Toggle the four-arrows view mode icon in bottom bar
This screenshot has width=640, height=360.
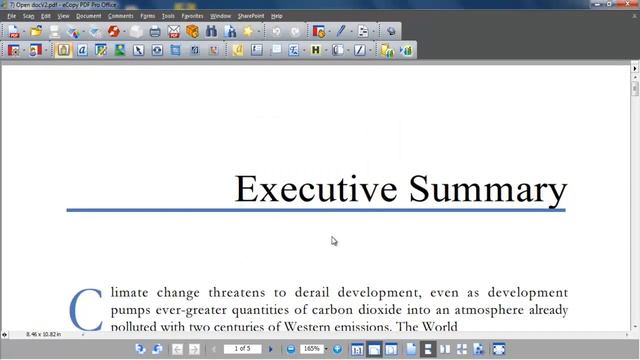(x=462, y=349)
